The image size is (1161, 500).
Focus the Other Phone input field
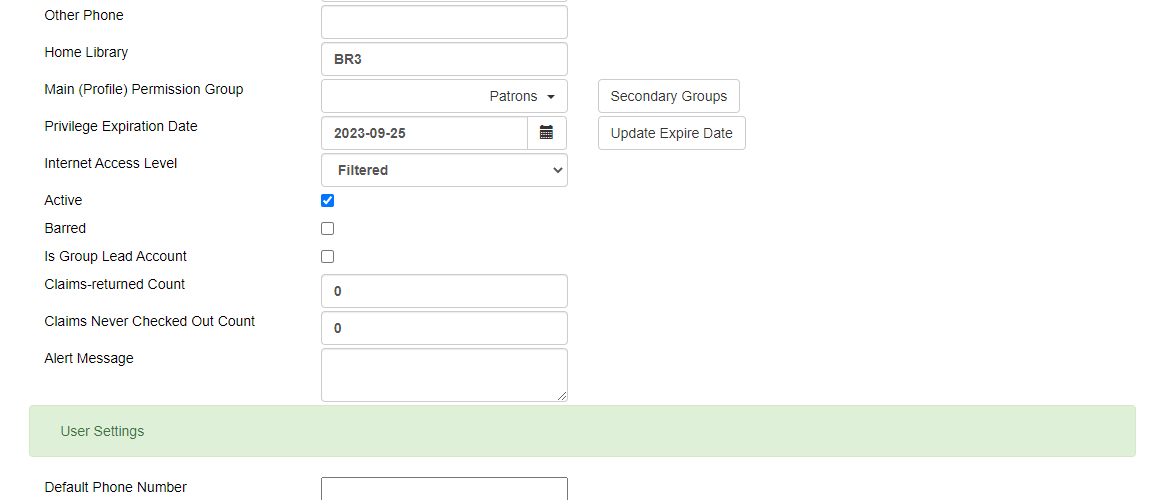click(444, 22)
